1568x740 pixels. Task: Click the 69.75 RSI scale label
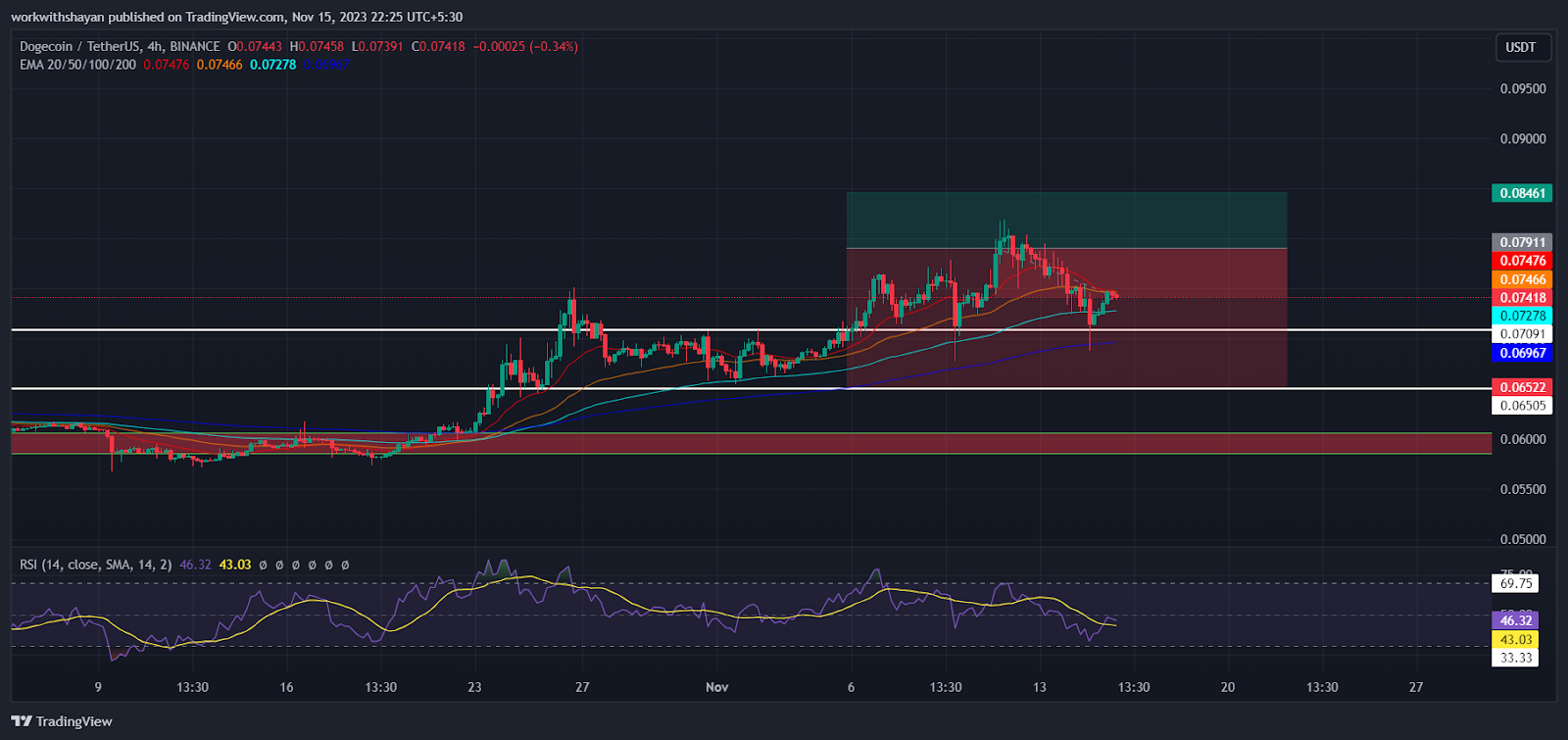[1516, 583]
